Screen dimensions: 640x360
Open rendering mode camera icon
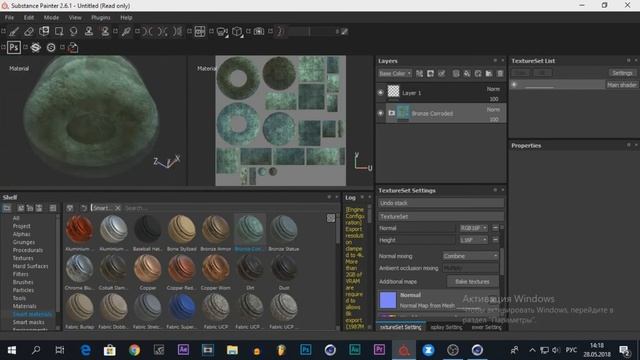259,31
